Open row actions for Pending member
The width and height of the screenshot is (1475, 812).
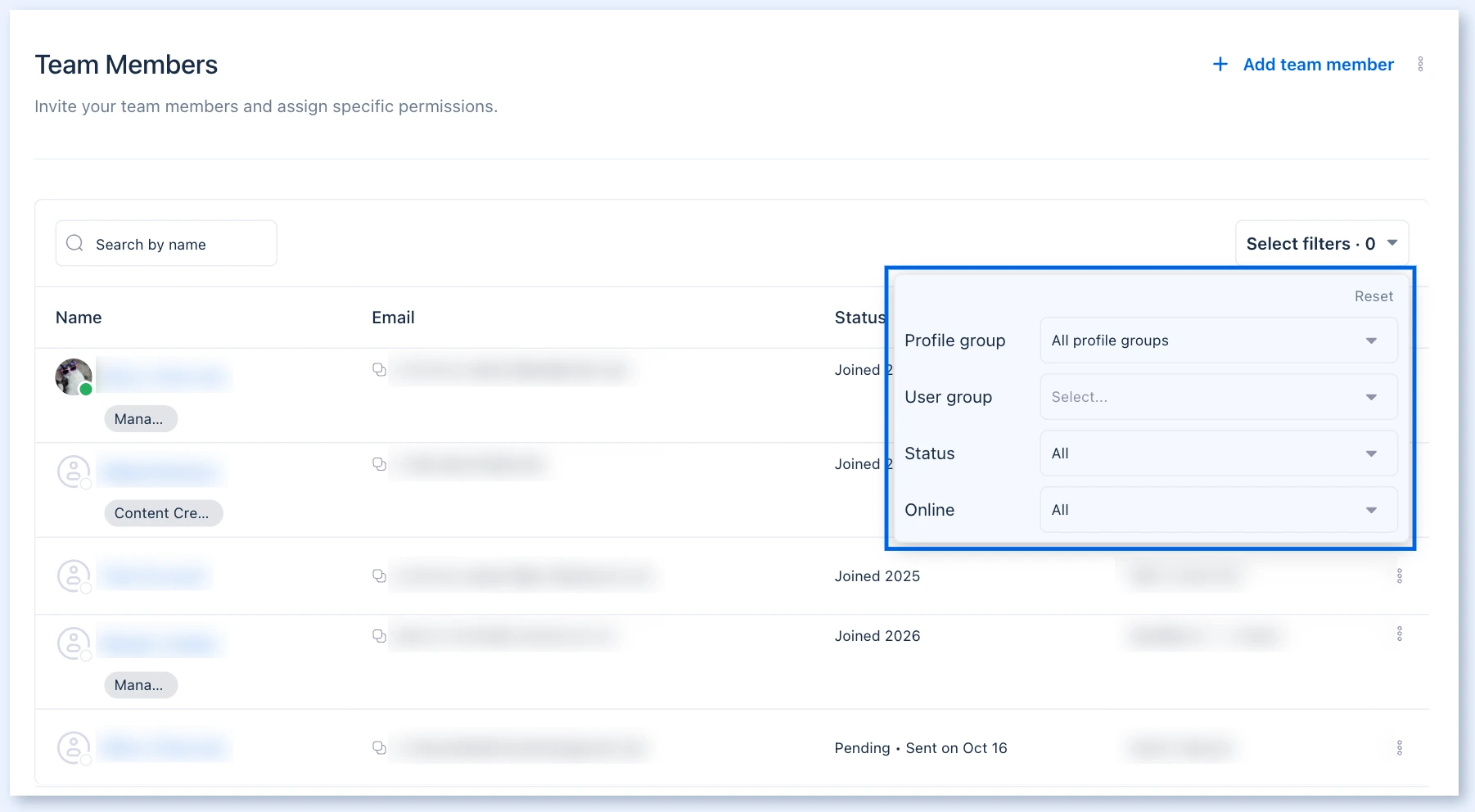pos(1400,748)
